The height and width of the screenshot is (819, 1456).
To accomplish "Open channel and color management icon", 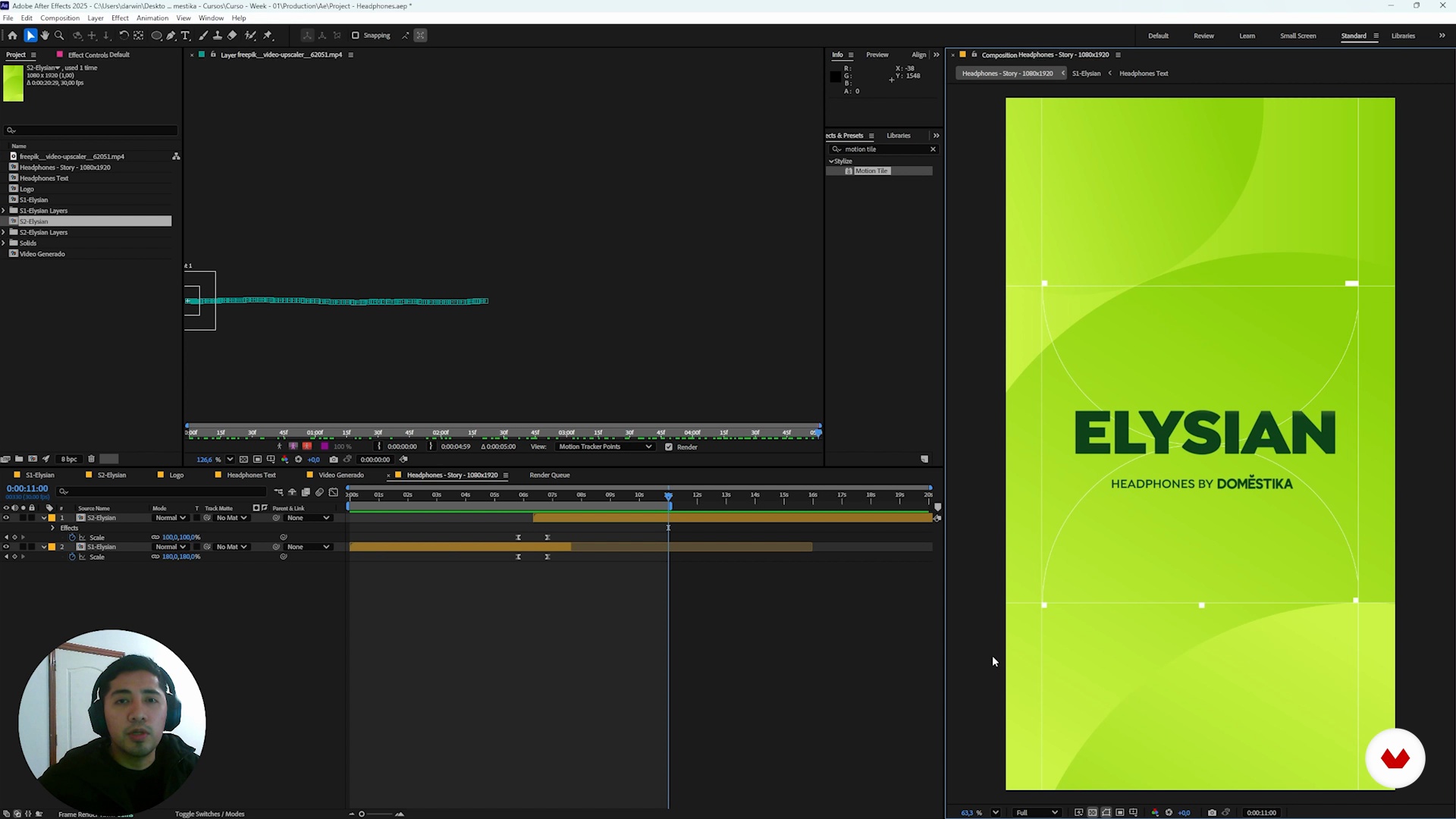I will pos(1155,812).
